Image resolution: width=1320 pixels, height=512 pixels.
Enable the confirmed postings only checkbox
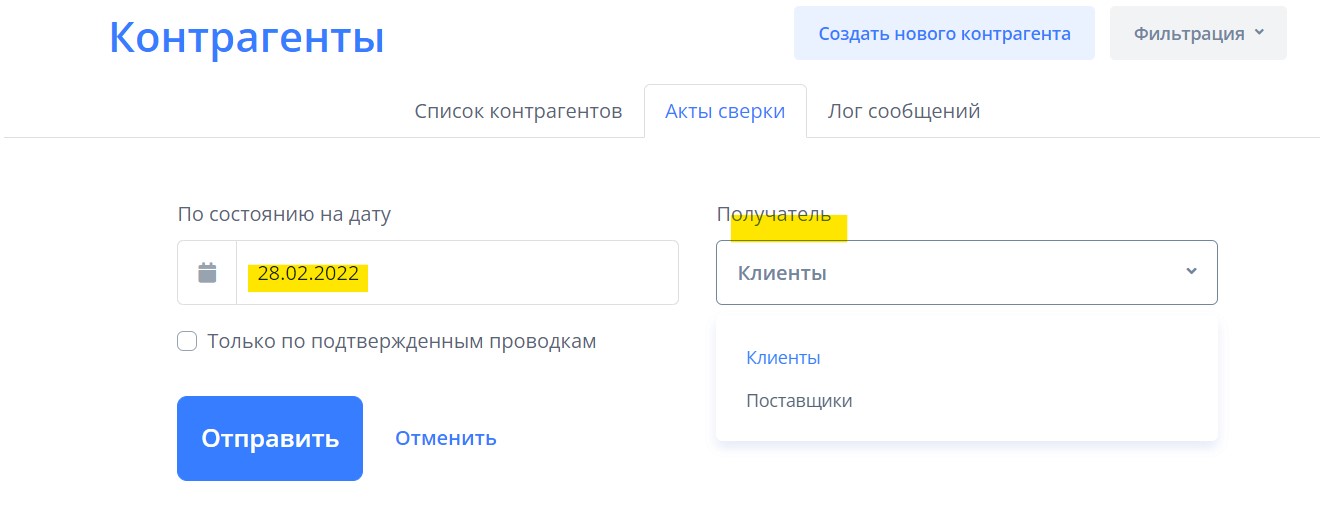point(187,341)
